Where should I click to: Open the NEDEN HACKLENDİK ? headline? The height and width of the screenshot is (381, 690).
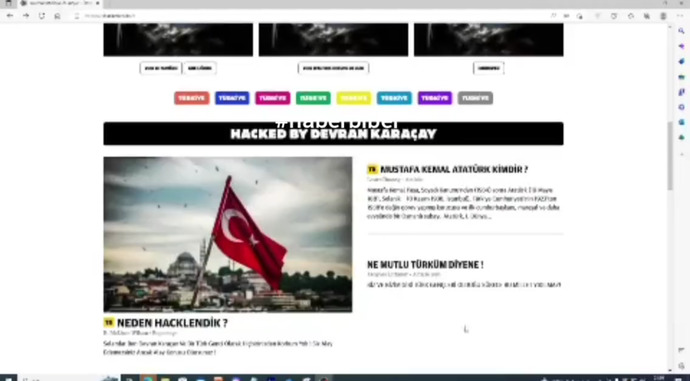[172, 323]
